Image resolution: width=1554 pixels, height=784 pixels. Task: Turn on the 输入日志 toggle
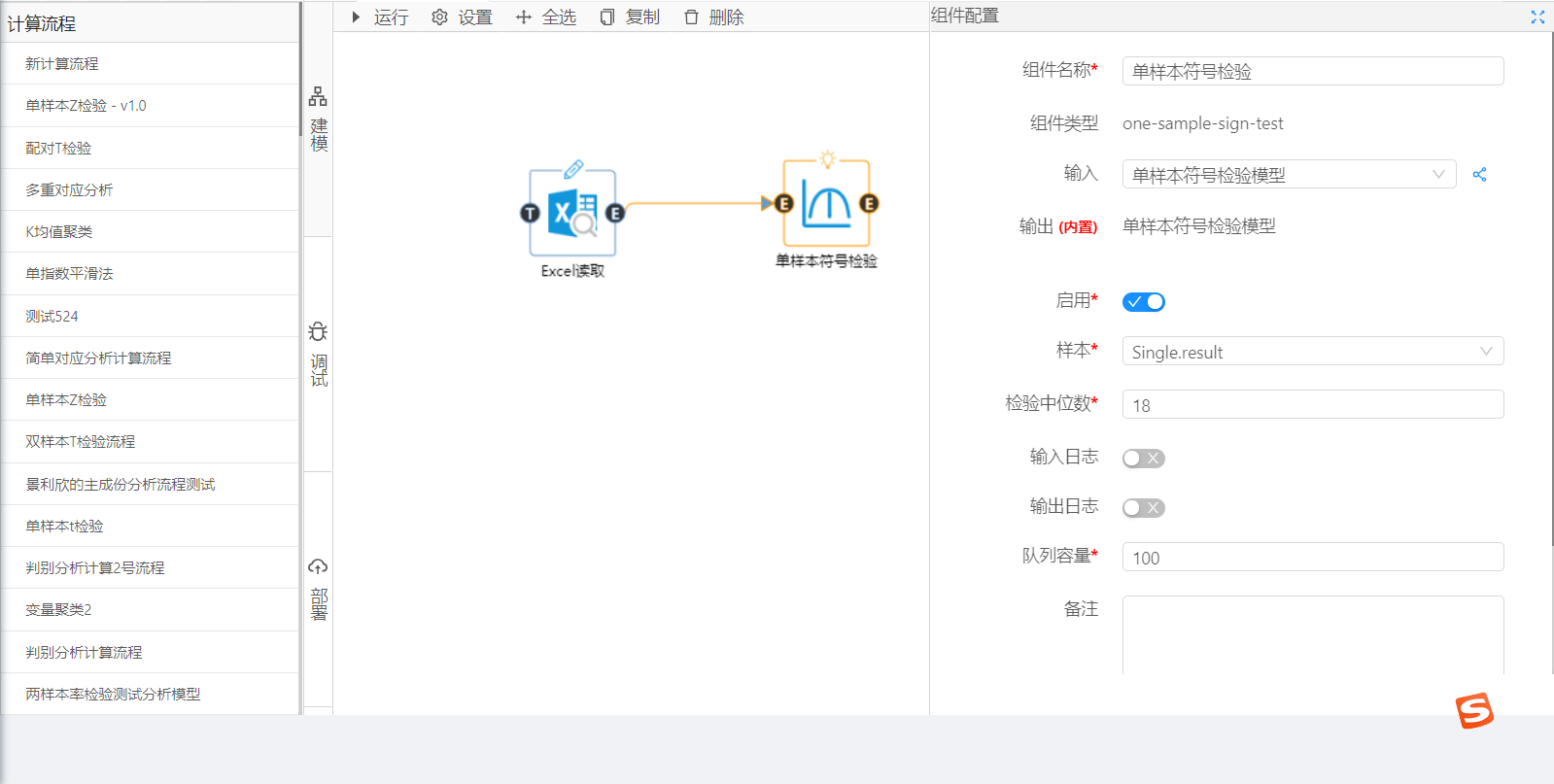point(1143,459)
